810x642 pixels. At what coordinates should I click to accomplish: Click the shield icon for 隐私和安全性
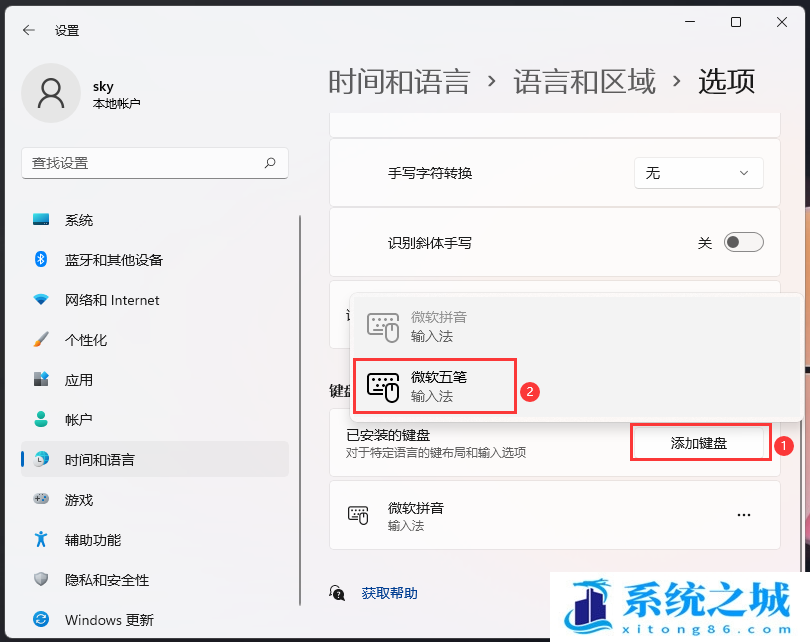click(41, 579)
